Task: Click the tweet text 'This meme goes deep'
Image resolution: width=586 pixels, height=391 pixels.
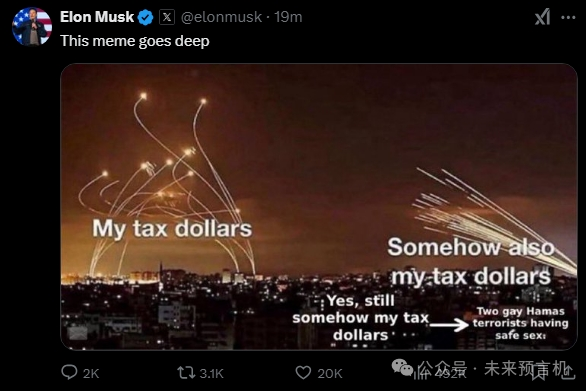Action: [135, 41]
